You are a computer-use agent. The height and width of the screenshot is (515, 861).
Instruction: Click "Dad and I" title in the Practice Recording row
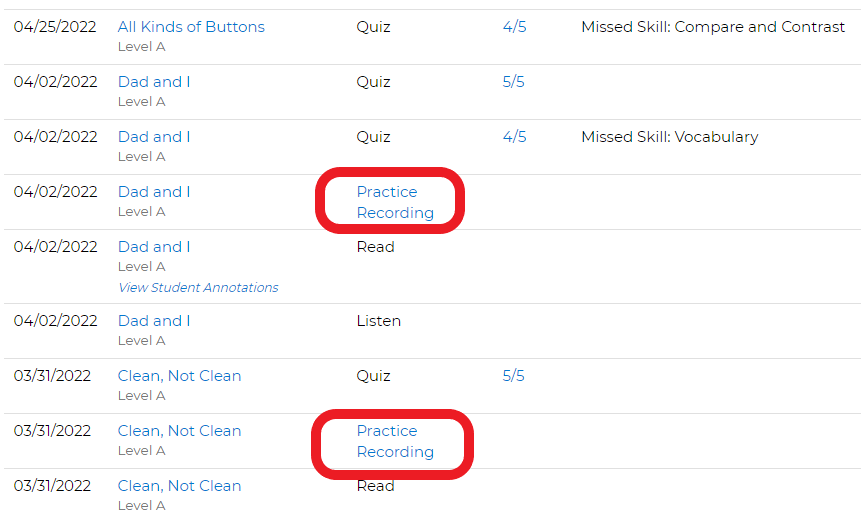point(154,192)
